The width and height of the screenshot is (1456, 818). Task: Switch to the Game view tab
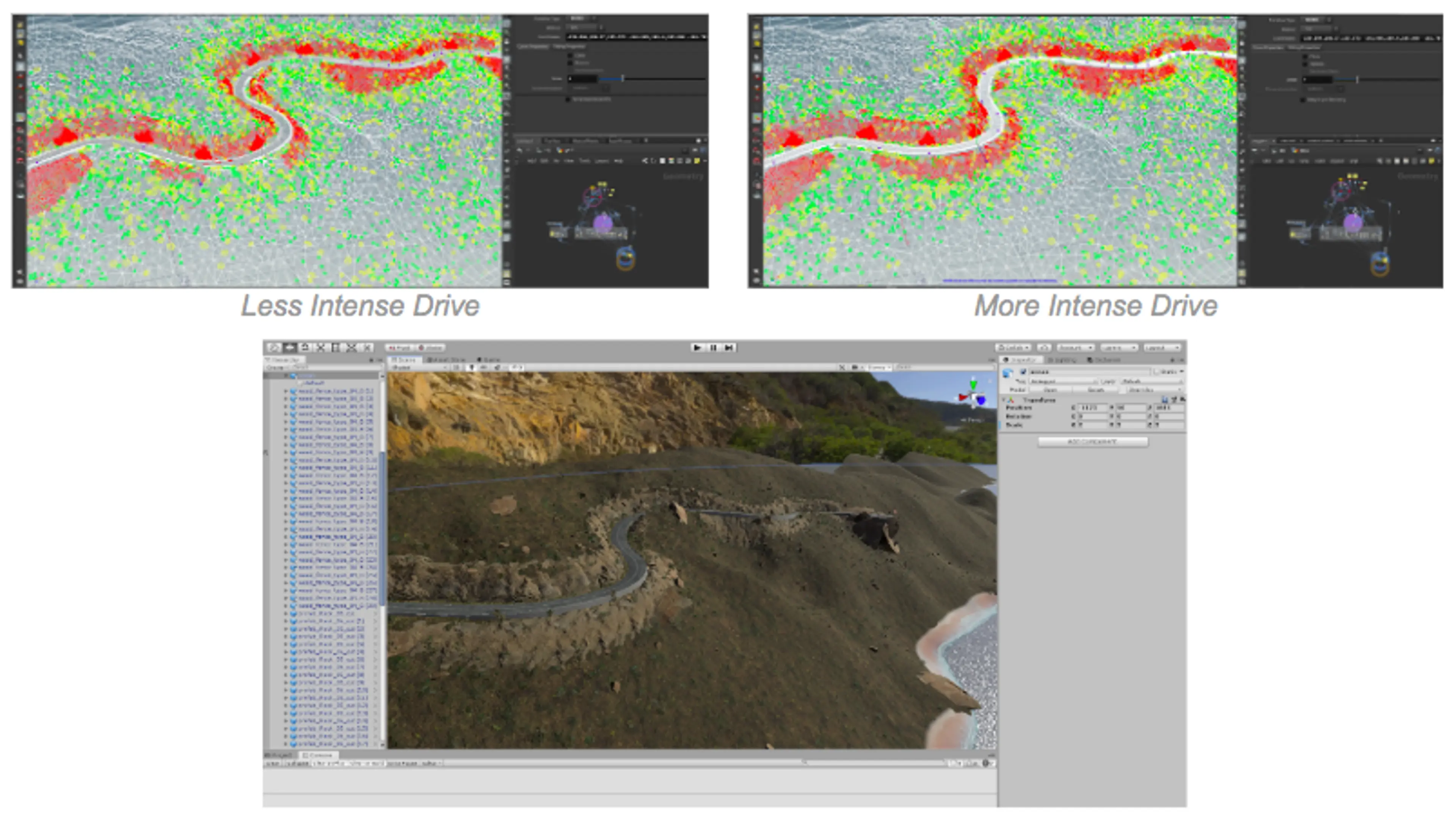point(488,360)
